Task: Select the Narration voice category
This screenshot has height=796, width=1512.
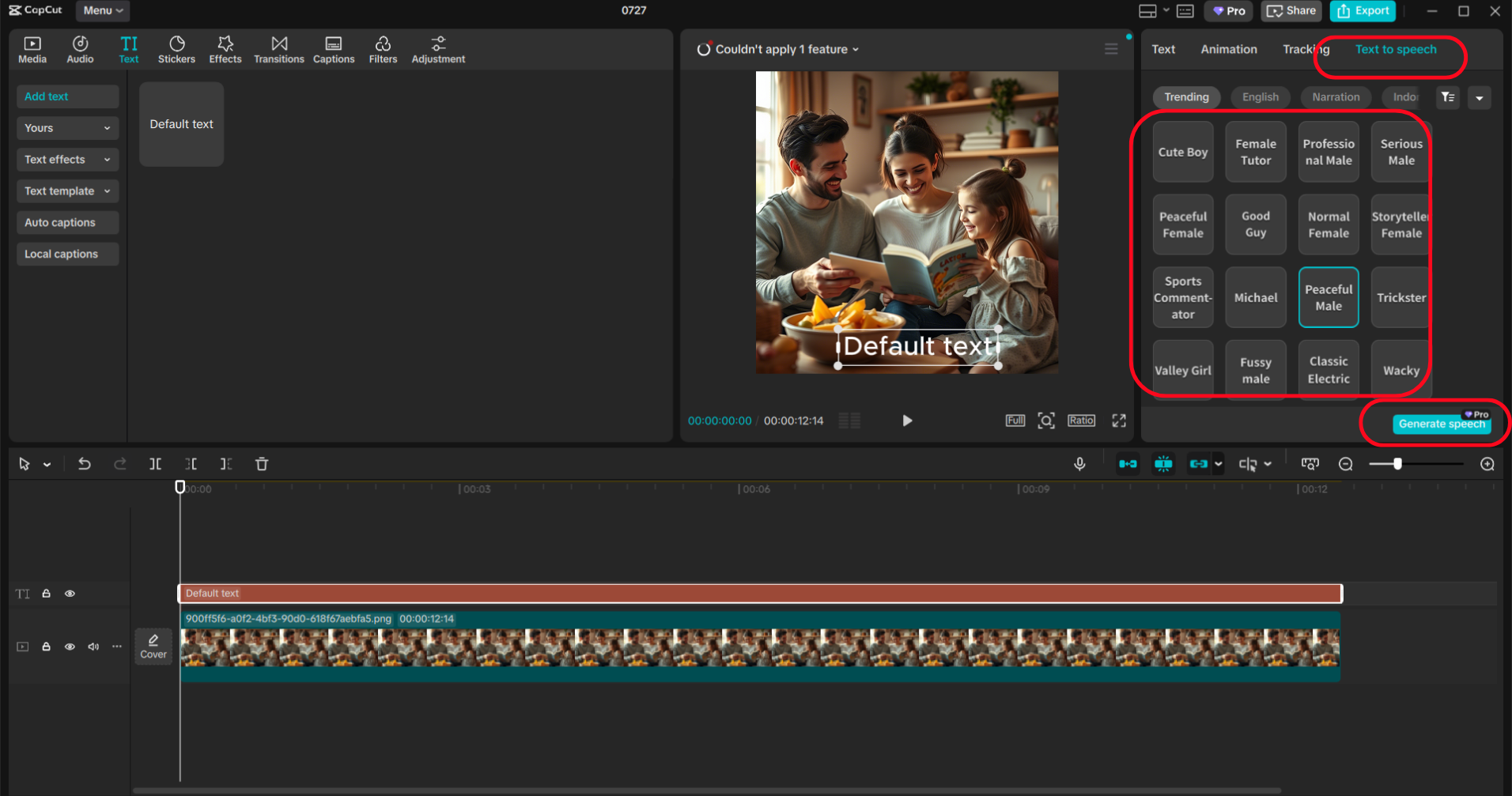Action: point(1336,97)
